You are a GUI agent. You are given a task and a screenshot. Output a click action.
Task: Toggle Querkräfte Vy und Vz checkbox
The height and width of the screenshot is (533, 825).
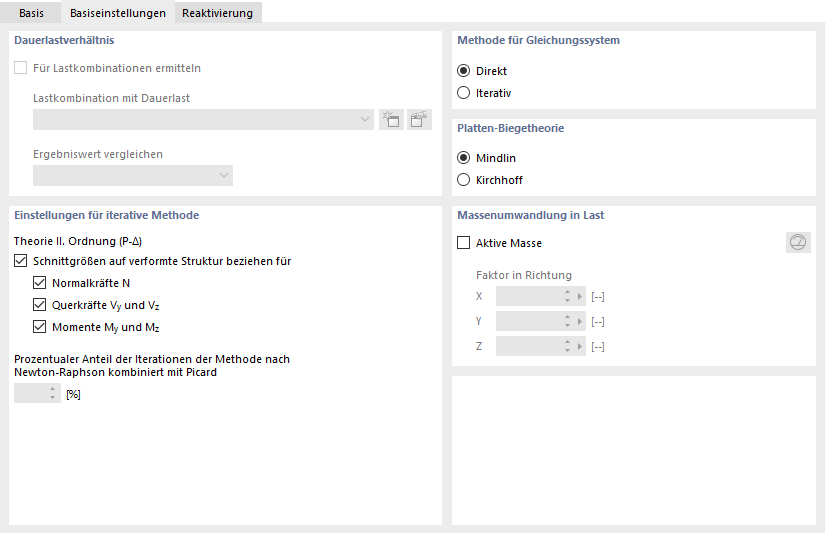[x=40, y=305]
